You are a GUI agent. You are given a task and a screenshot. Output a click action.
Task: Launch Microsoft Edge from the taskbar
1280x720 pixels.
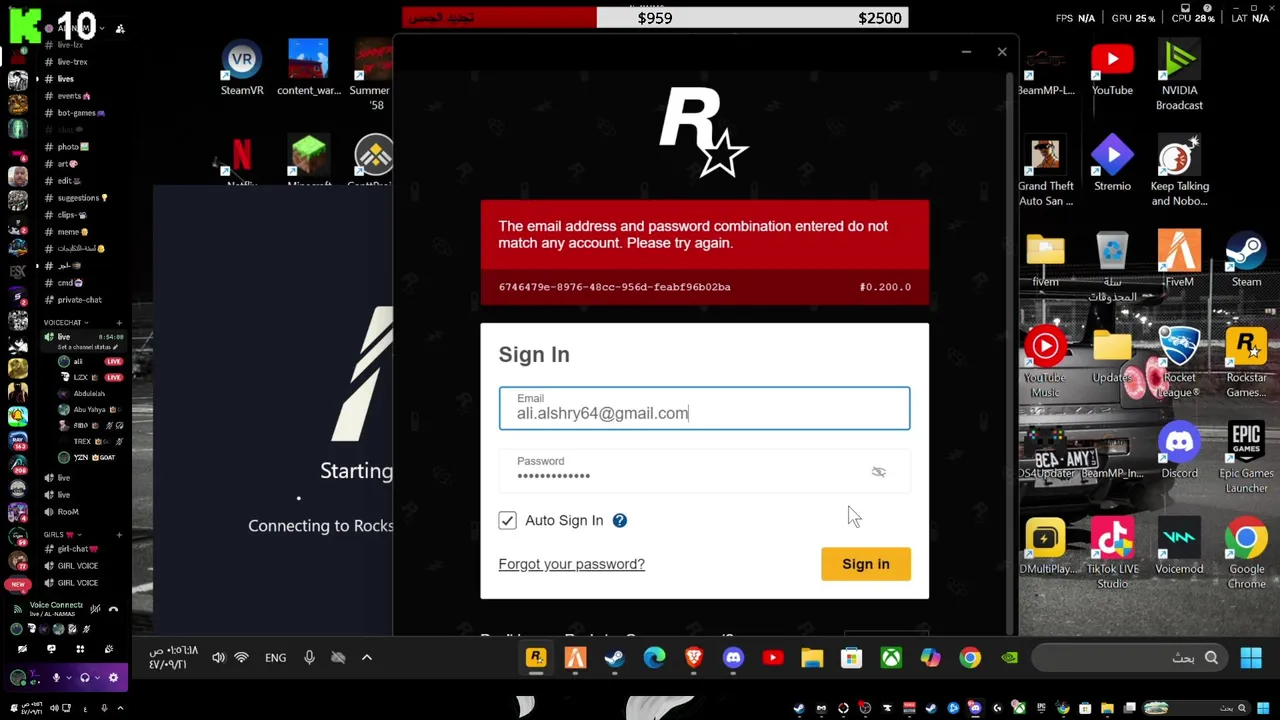(654, 658)
